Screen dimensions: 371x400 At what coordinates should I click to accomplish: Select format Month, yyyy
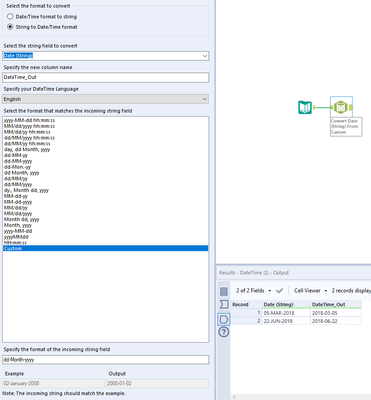pyautogui.click(x=105, y=225)
